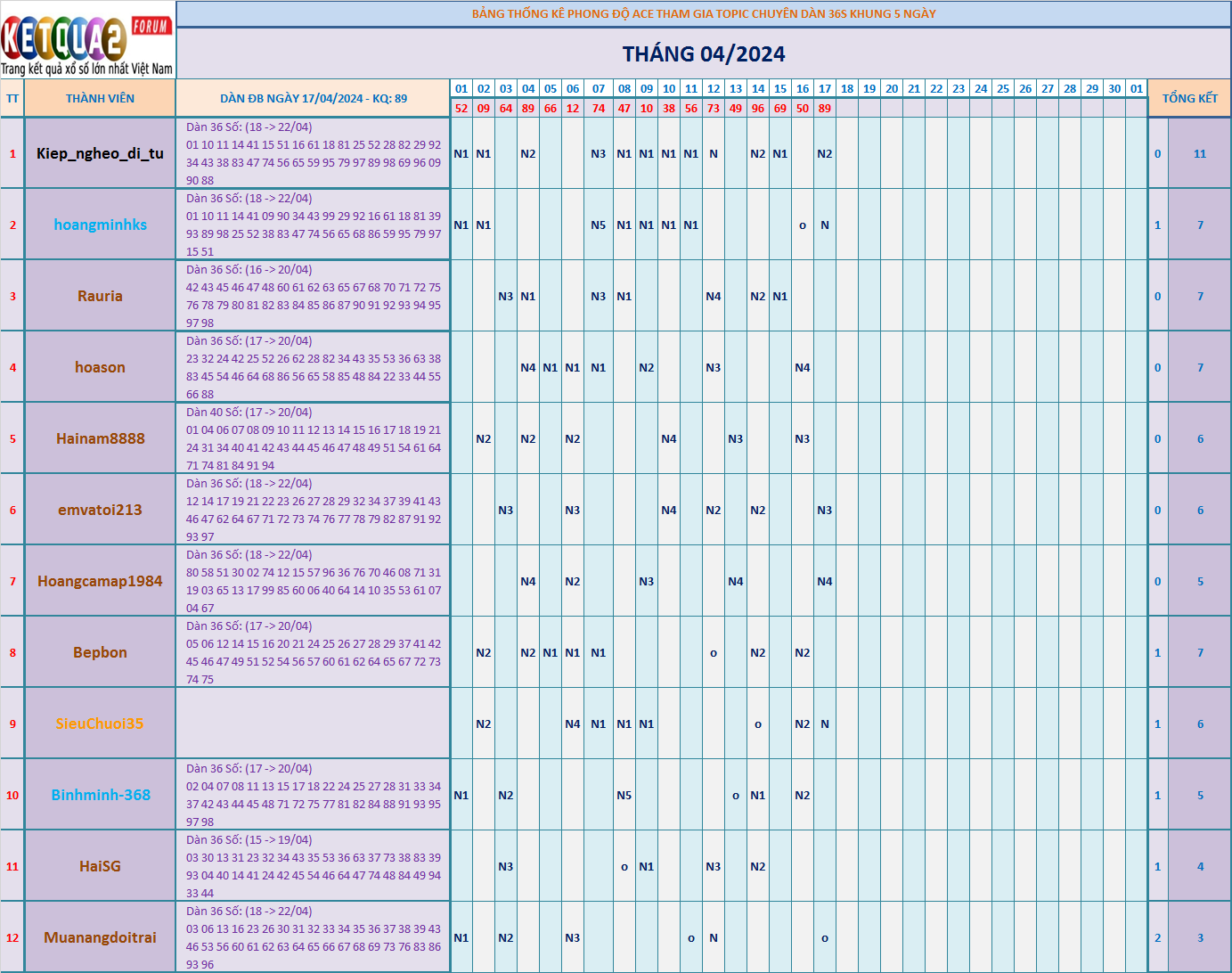Select the THÀNH VIÊN column header
The height and width of the screenshot is (973, 1232).
click(x=100, y=98)
